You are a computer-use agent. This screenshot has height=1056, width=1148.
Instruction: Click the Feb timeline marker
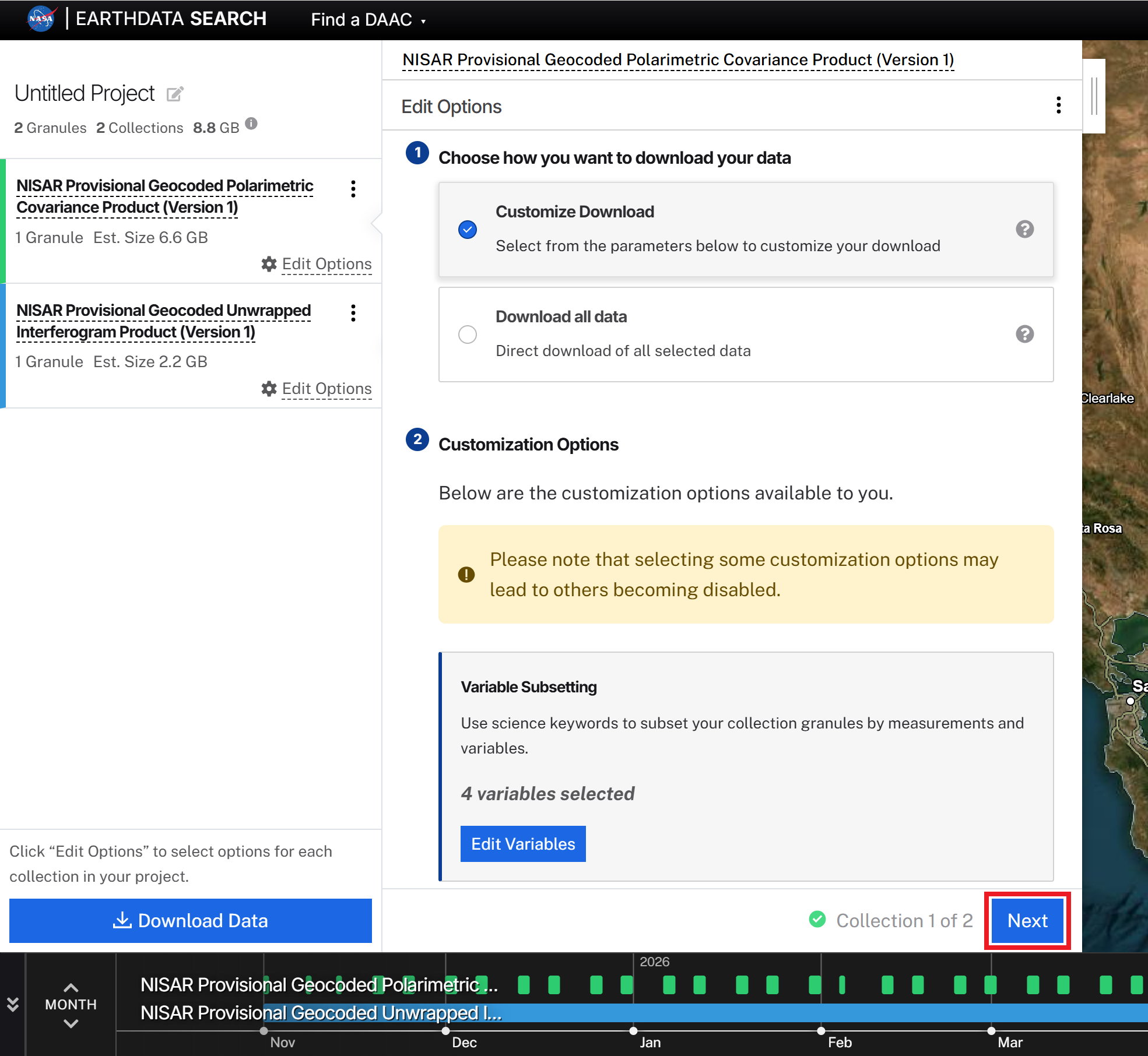(x=821, y=1031)
